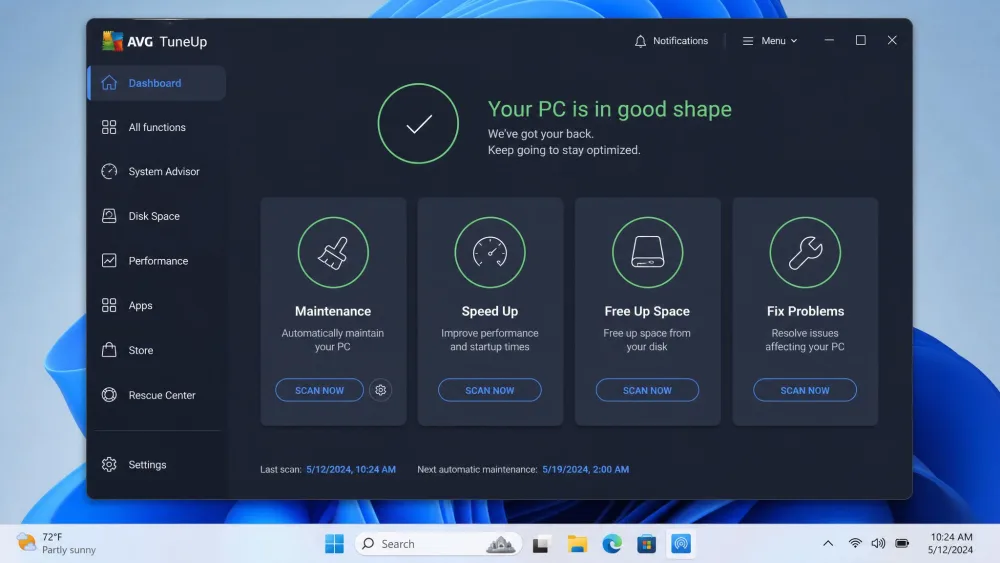Image resolution: width=1000 pixels, height=563 pixels.
Task: Open Task View on the taskbar
Action: click(541, 544)
